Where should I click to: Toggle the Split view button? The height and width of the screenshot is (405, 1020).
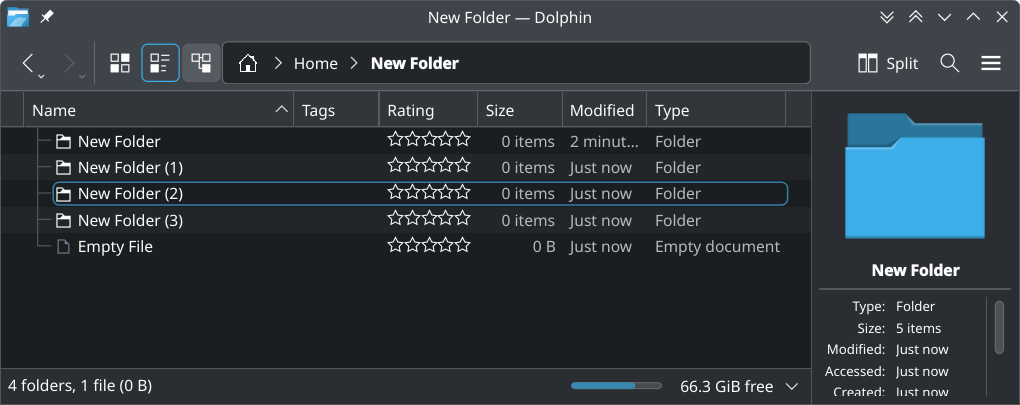point(888,63)
